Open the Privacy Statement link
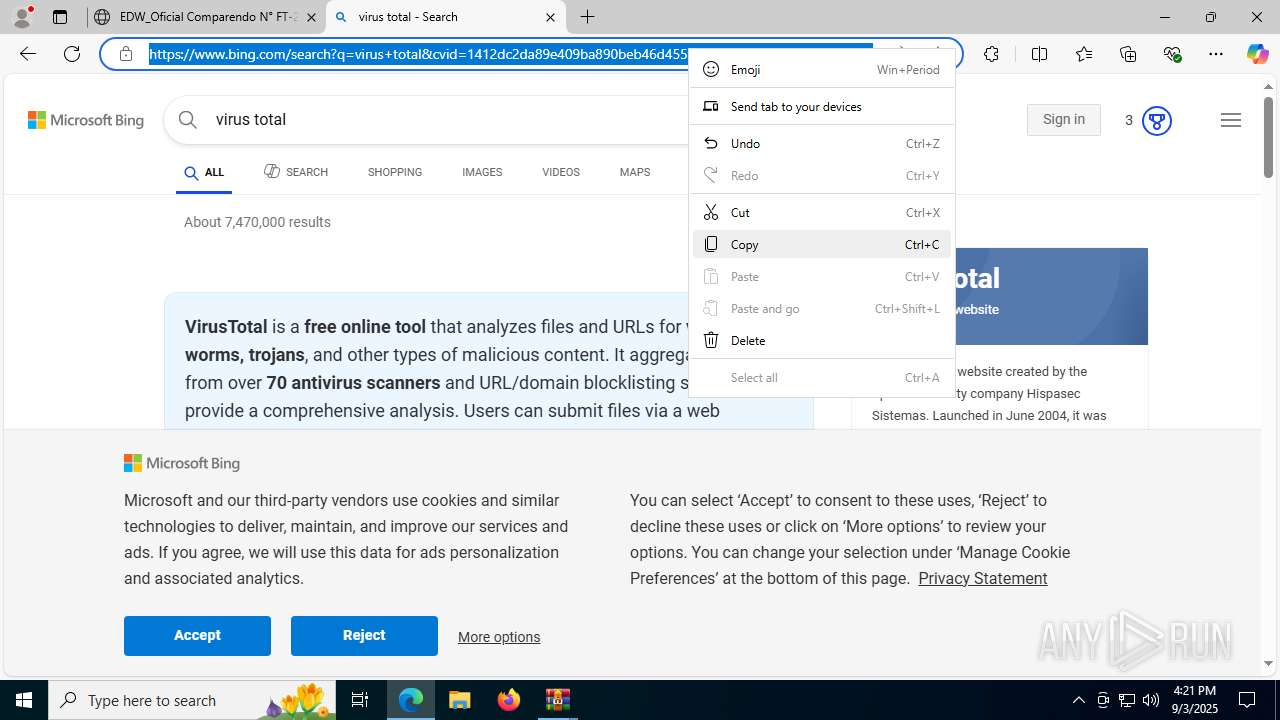 pos(983,578)
